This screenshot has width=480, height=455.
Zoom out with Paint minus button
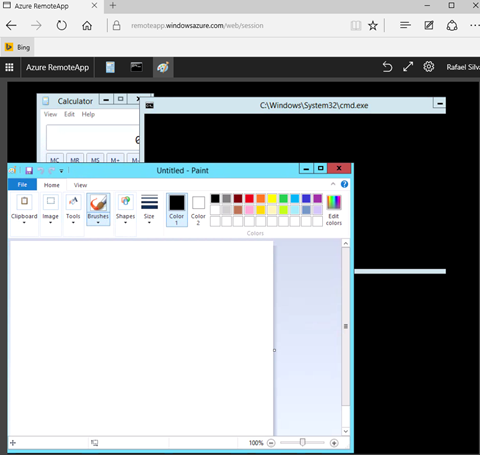[271, 443]
